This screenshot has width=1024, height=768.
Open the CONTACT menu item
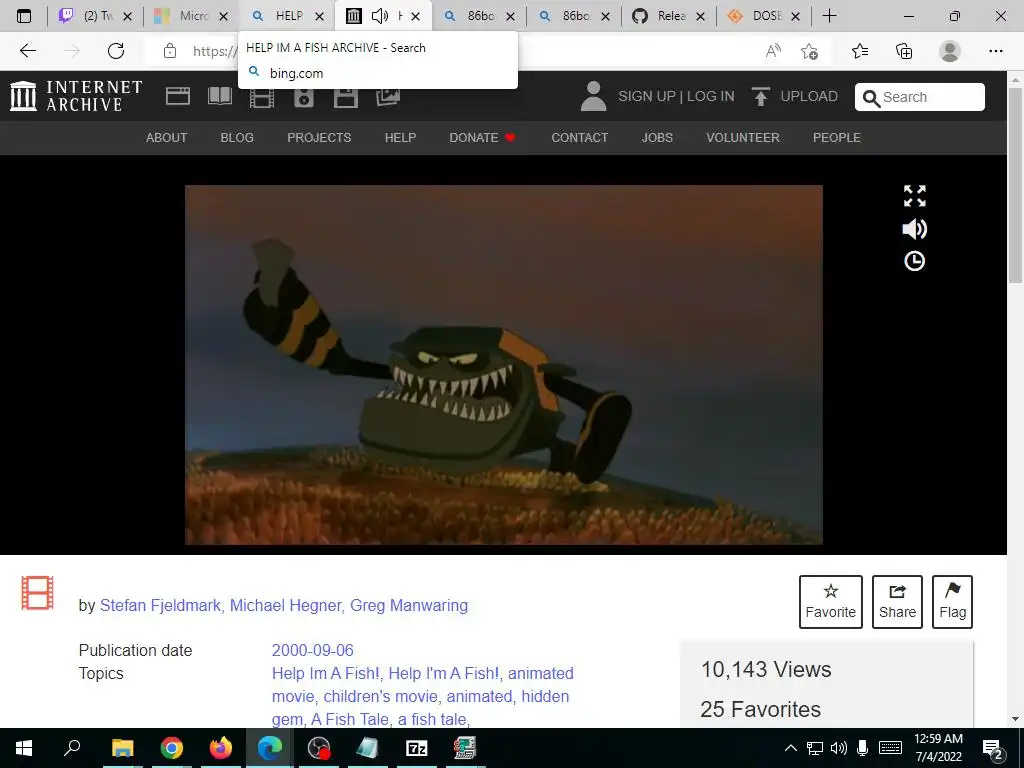click(580, 138)
